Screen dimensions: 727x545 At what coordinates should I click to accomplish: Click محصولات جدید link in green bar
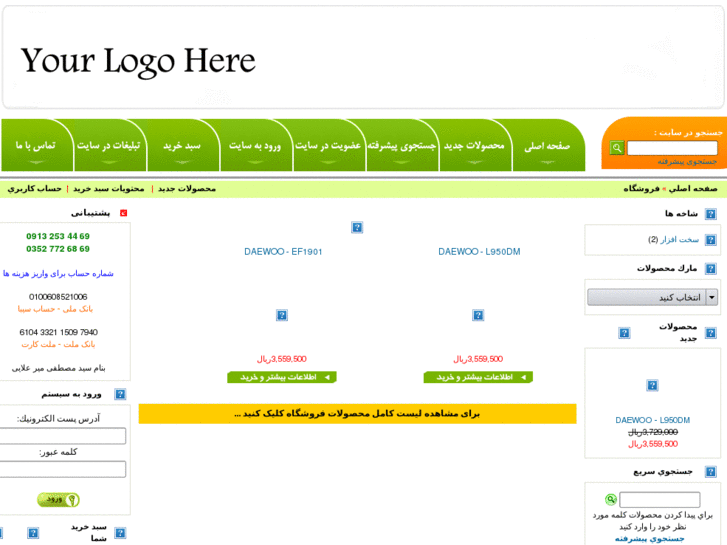(x=187, y=189)
